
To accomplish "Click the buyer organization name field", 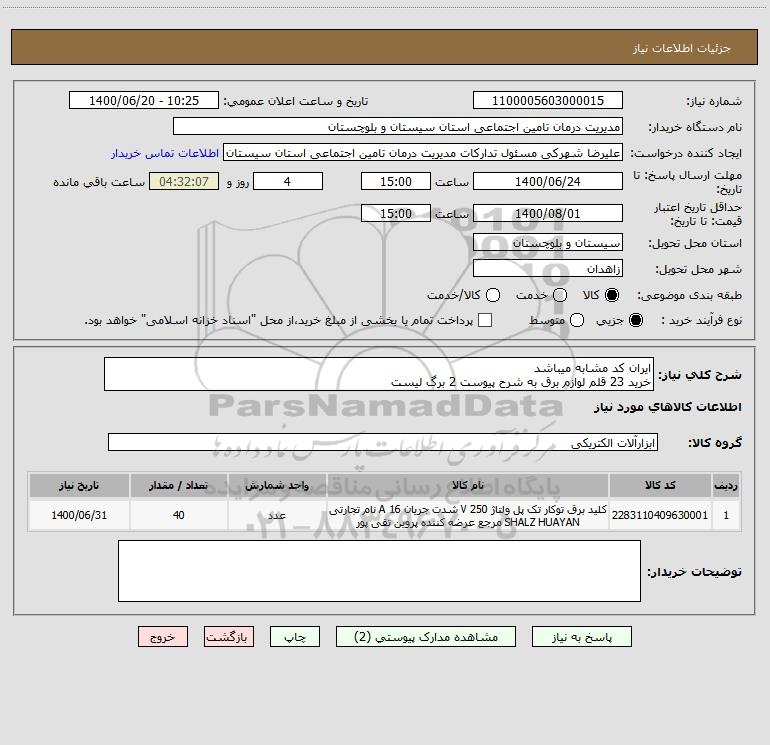I will click(x=398, y=127).
